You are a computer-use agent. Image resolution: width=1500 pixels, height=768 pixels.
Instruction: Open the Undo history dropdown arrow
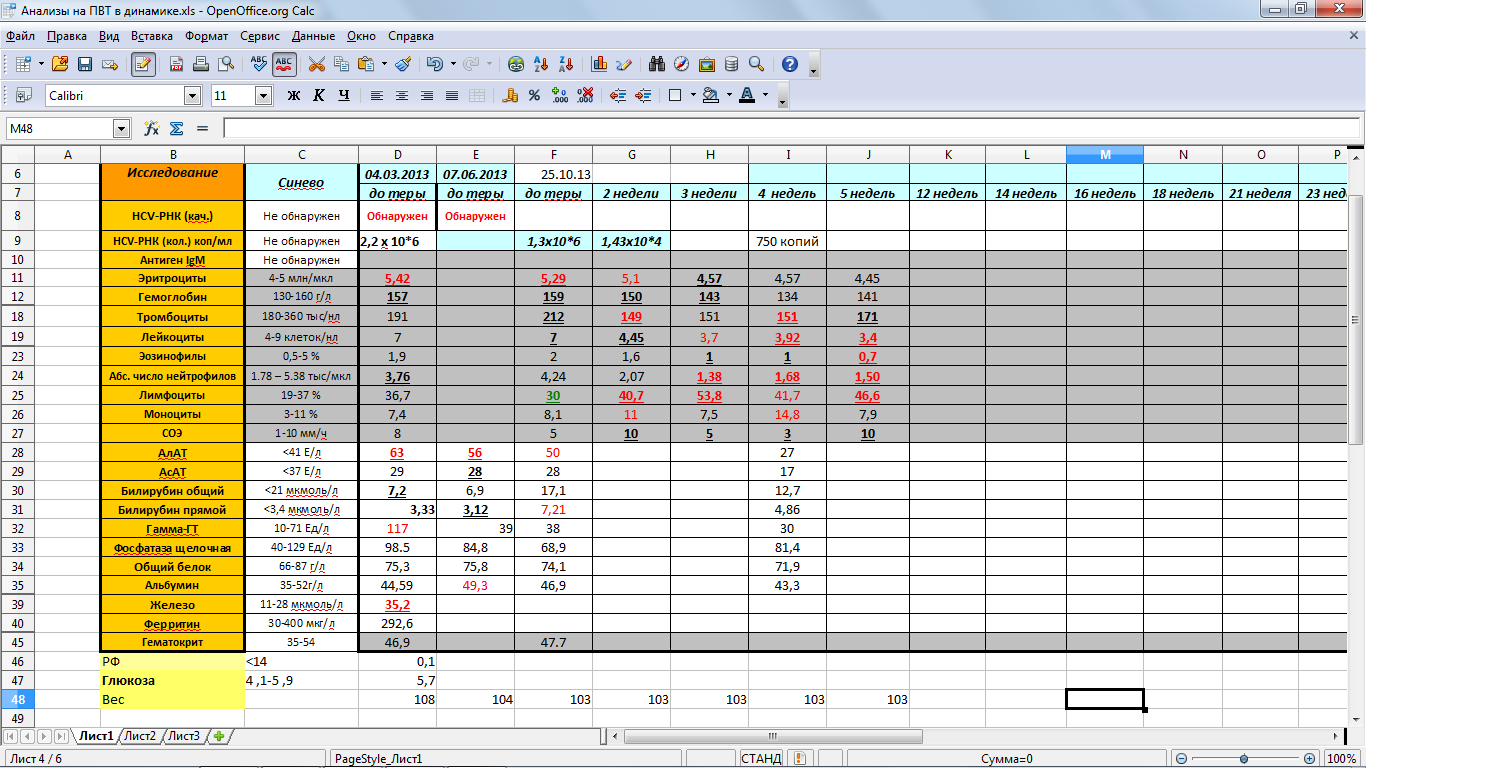(x=453, y=64)
